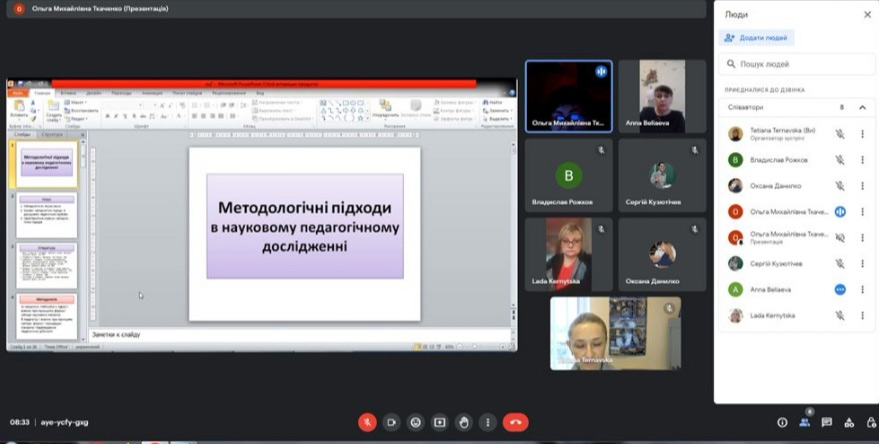Viewport: 879px width, 444px height.
Task: Raise hand in the meeting
Action: pyautogui.click(x=463, y=422)
